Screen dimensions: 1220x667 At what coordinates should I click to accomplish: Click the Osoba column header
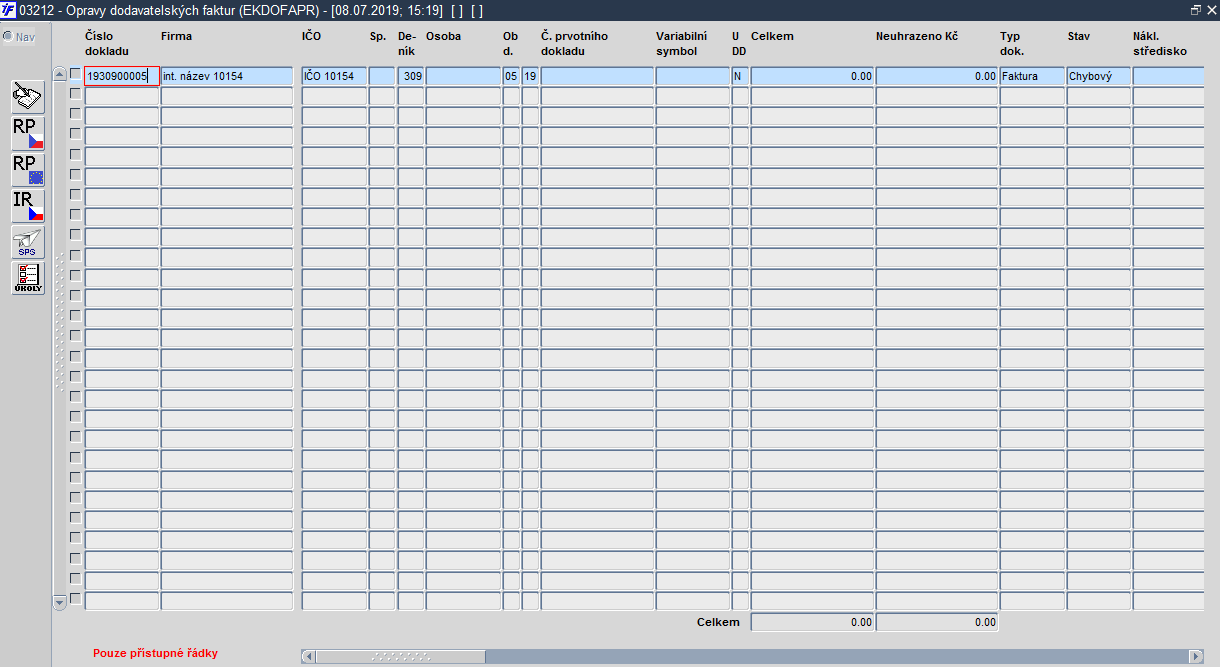pos(443,36)
